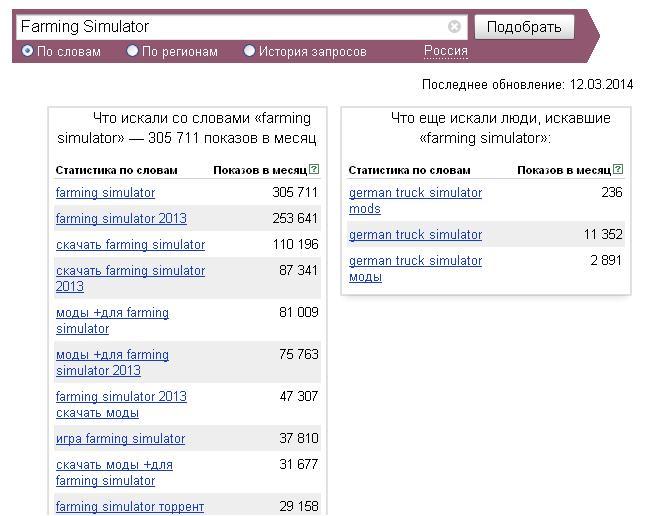Open help icon beside right 'Показов в месяц'
Screen dimensions: 651x516
click(618, 169)
